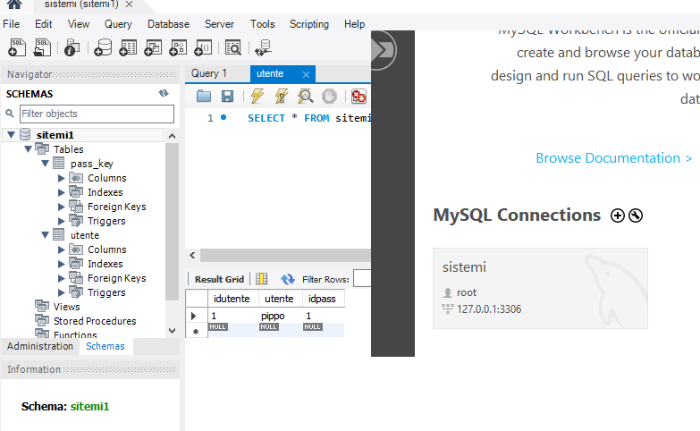
Task: Refresh the schemas list icon
Action: pos(164,93)
